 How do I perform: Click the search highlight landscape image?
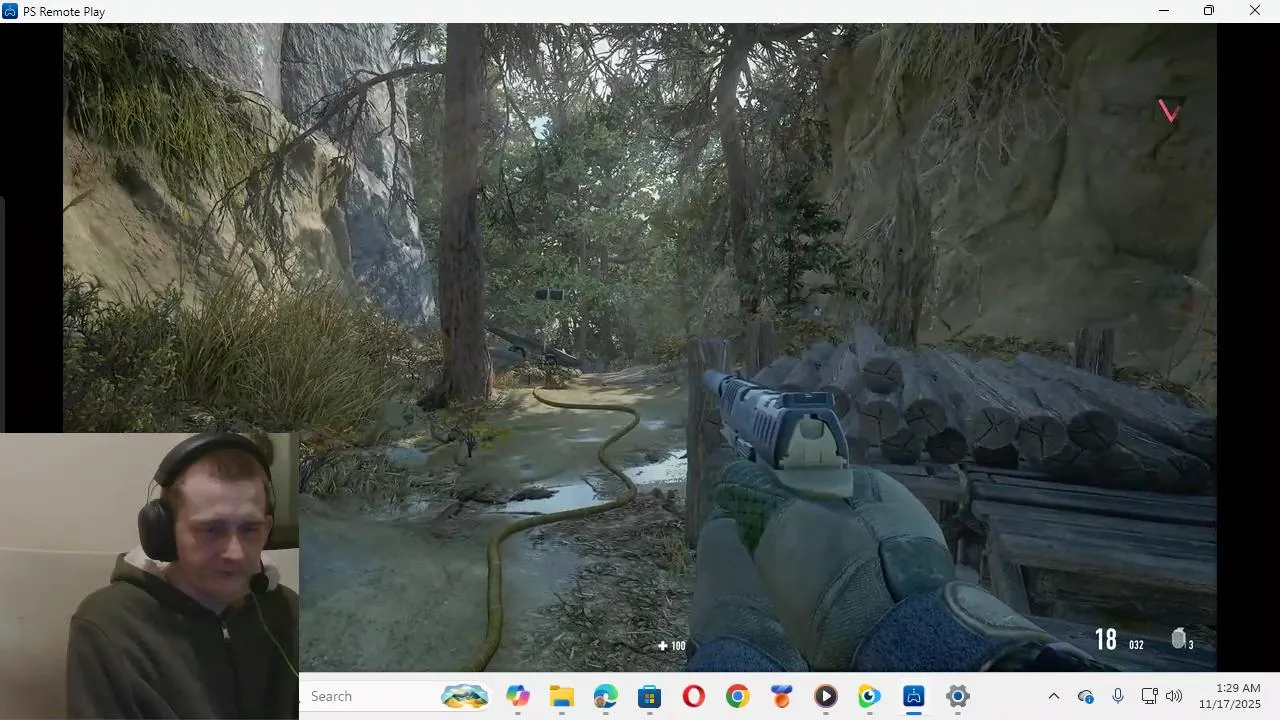465,696
